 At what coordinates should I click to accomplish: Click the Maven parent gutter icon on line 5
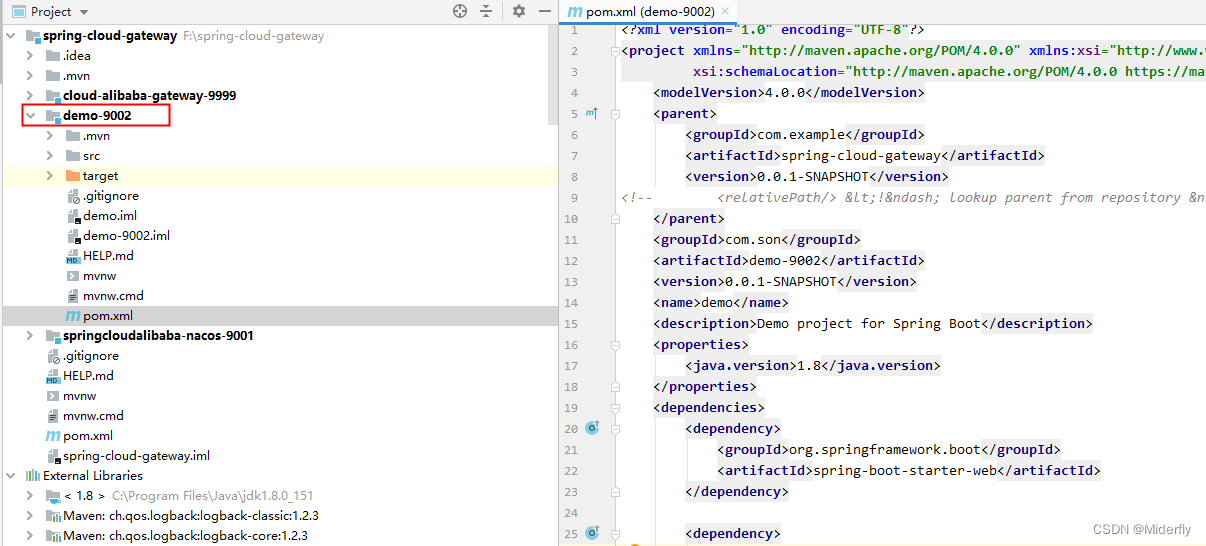click(x=591, y=114)
